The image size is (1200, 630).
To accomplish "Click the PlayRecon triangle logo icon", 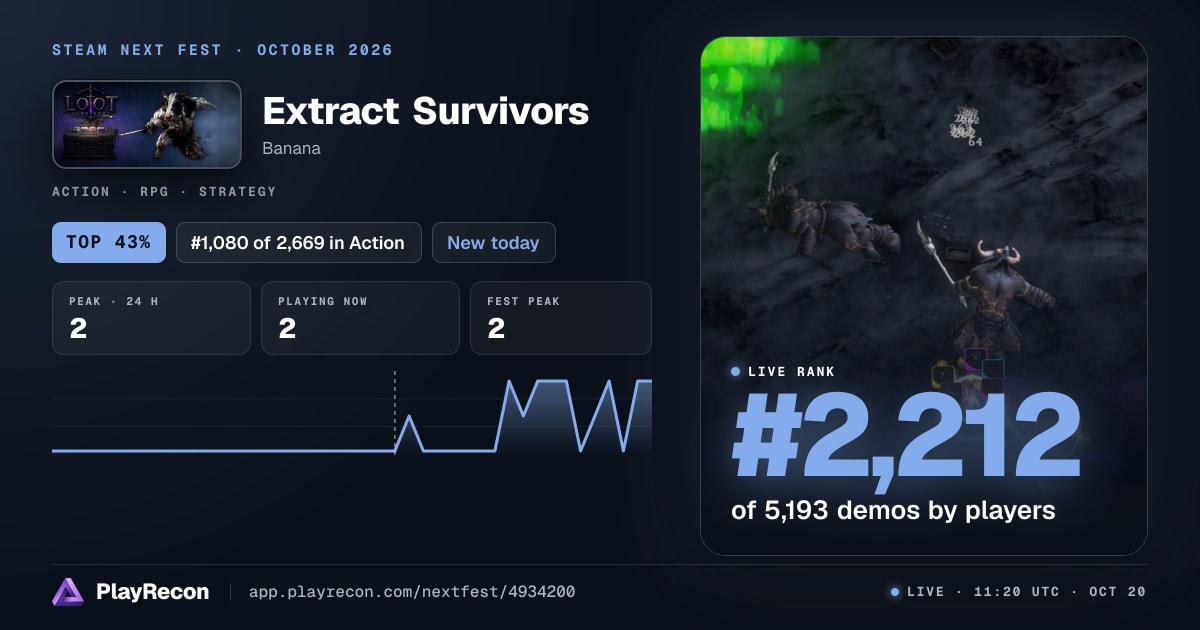I will tap(67, 592).
